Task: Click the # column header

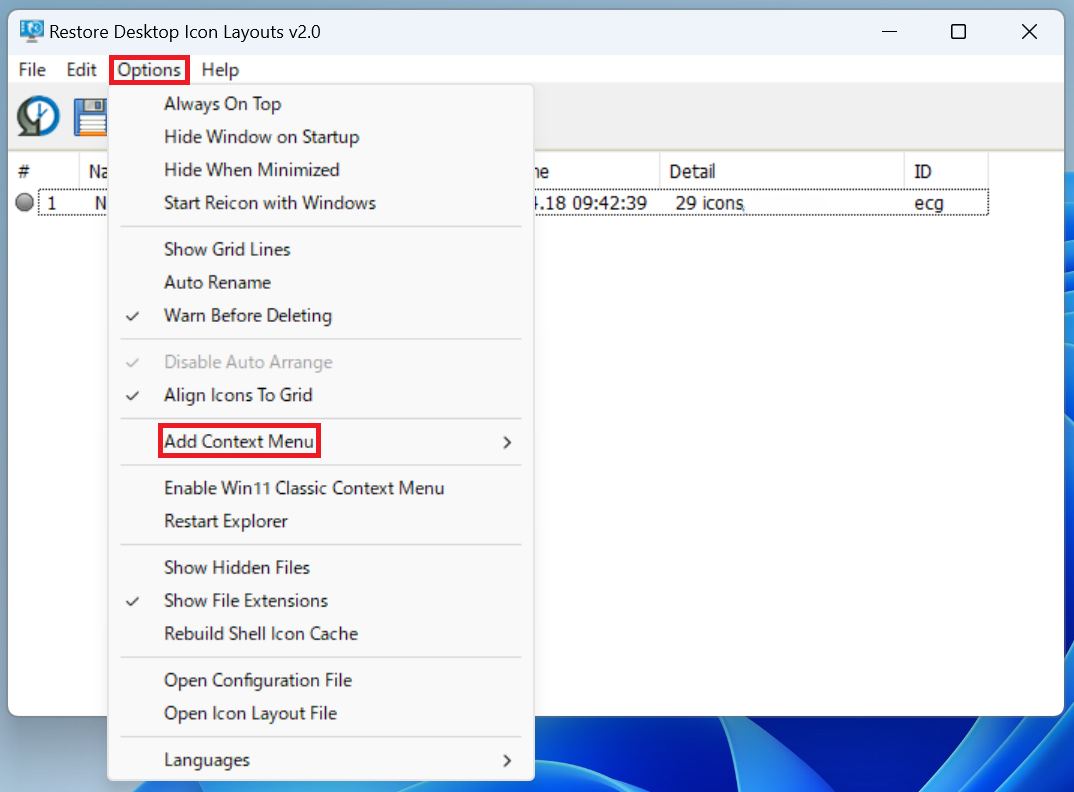Action: 44,171
